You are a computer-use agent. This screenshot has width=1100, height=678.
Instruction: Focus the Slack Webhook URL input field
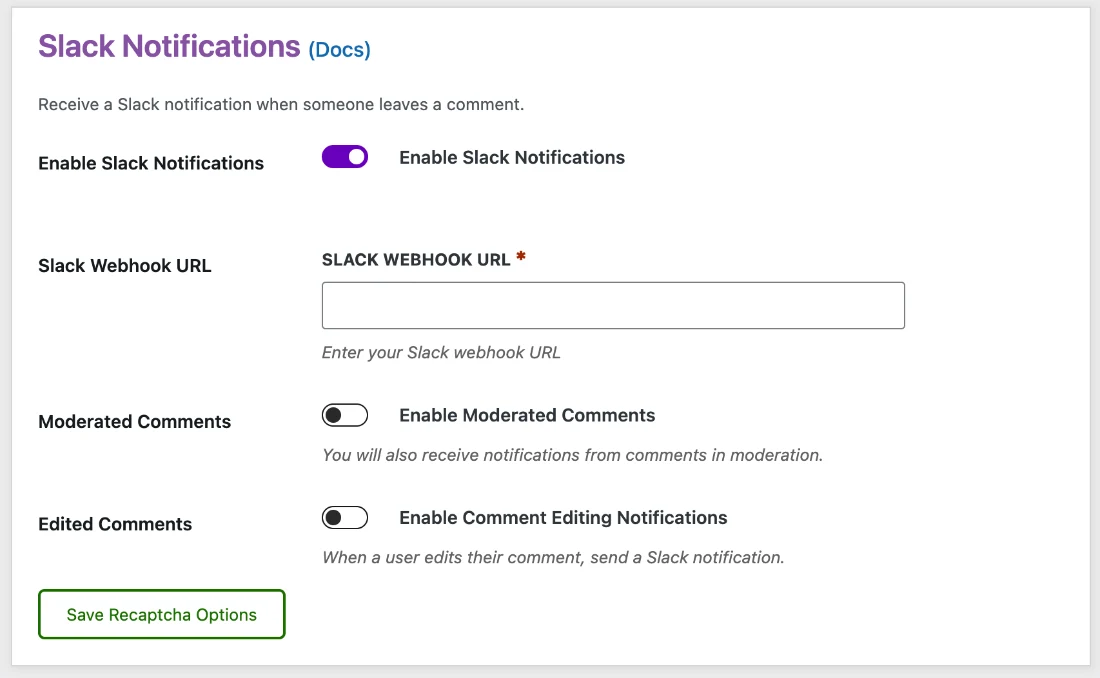[613, 305]
